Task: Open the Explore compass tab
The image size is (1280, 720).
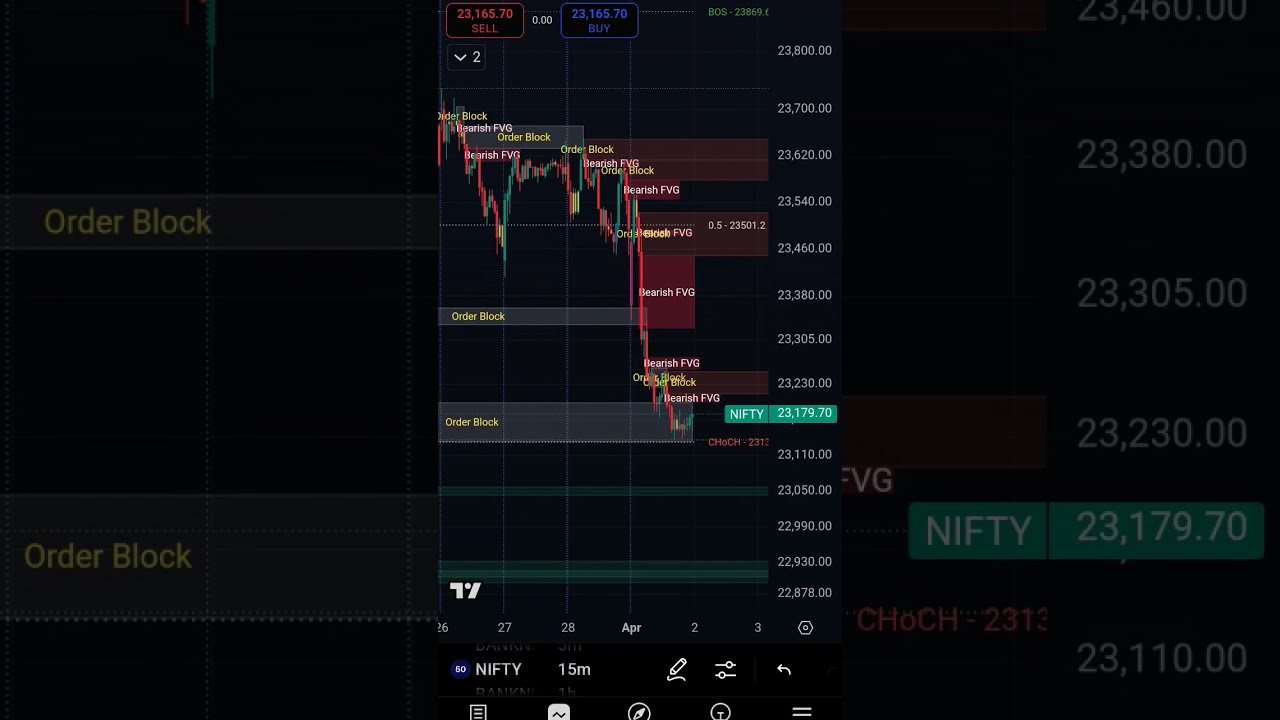Action: (639, 711)
